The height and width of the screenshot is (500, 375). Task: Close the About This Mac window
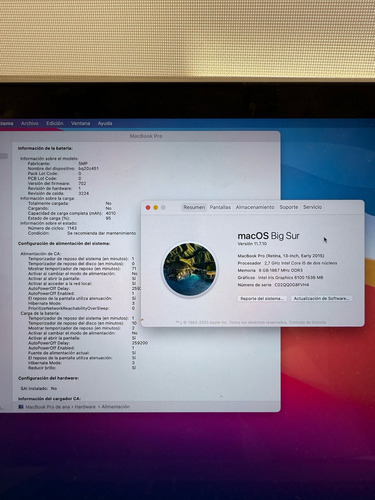pyautogui.click(x=148, y=207)
